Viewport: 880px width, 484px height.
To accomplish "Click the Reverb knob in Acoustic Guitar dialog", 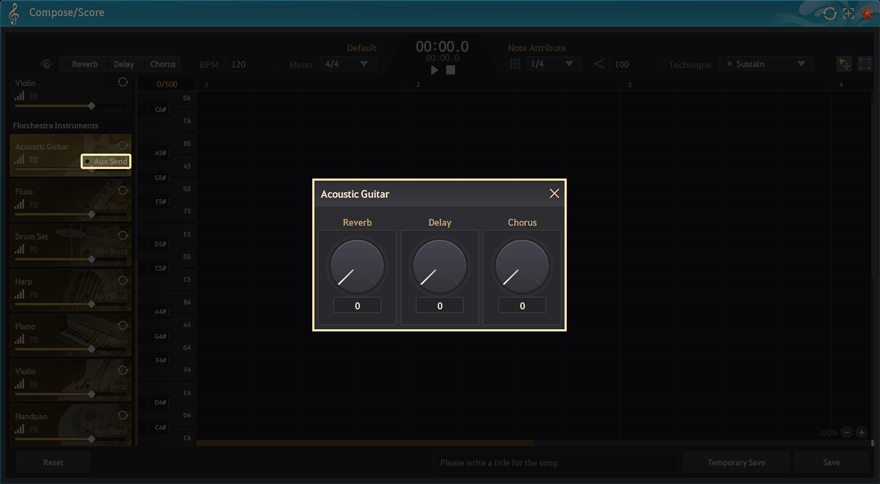I will [x=357, y=266].
